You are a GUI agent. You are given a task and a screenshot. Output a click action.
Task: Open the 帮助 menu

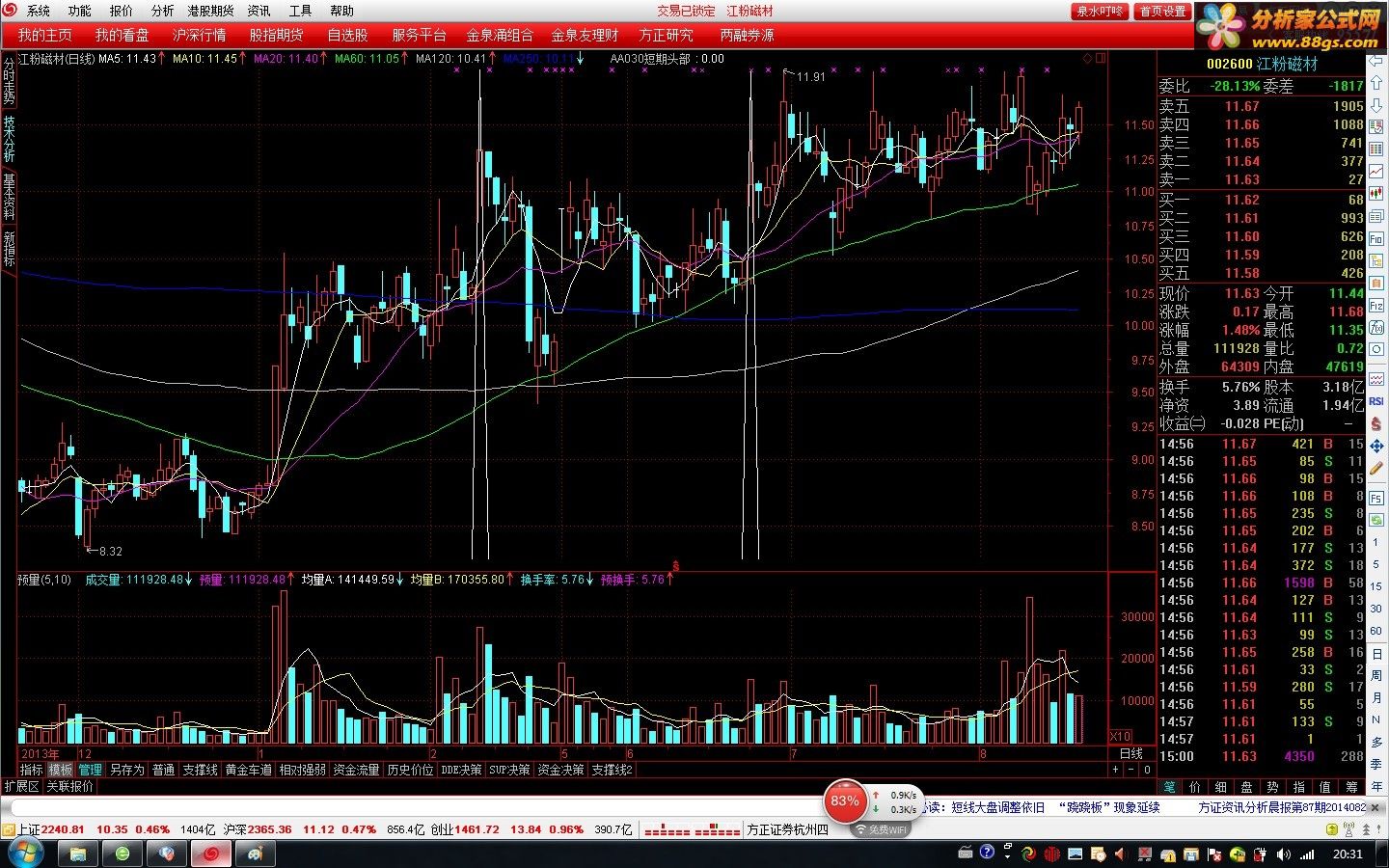click(342, 11)
